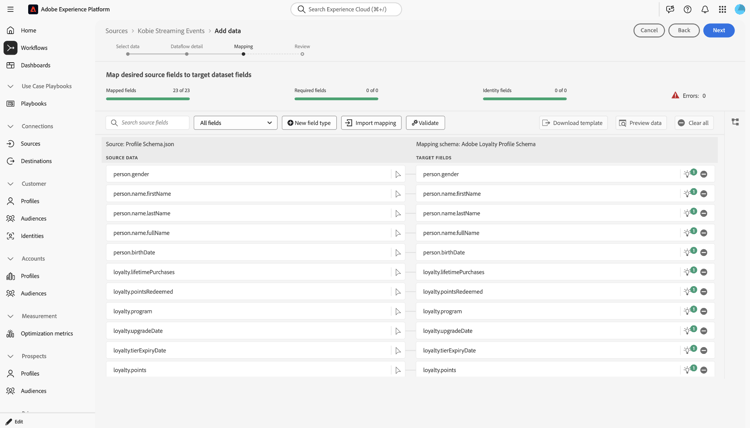Remove the loyalty.program mapping row

pos(704,311)
